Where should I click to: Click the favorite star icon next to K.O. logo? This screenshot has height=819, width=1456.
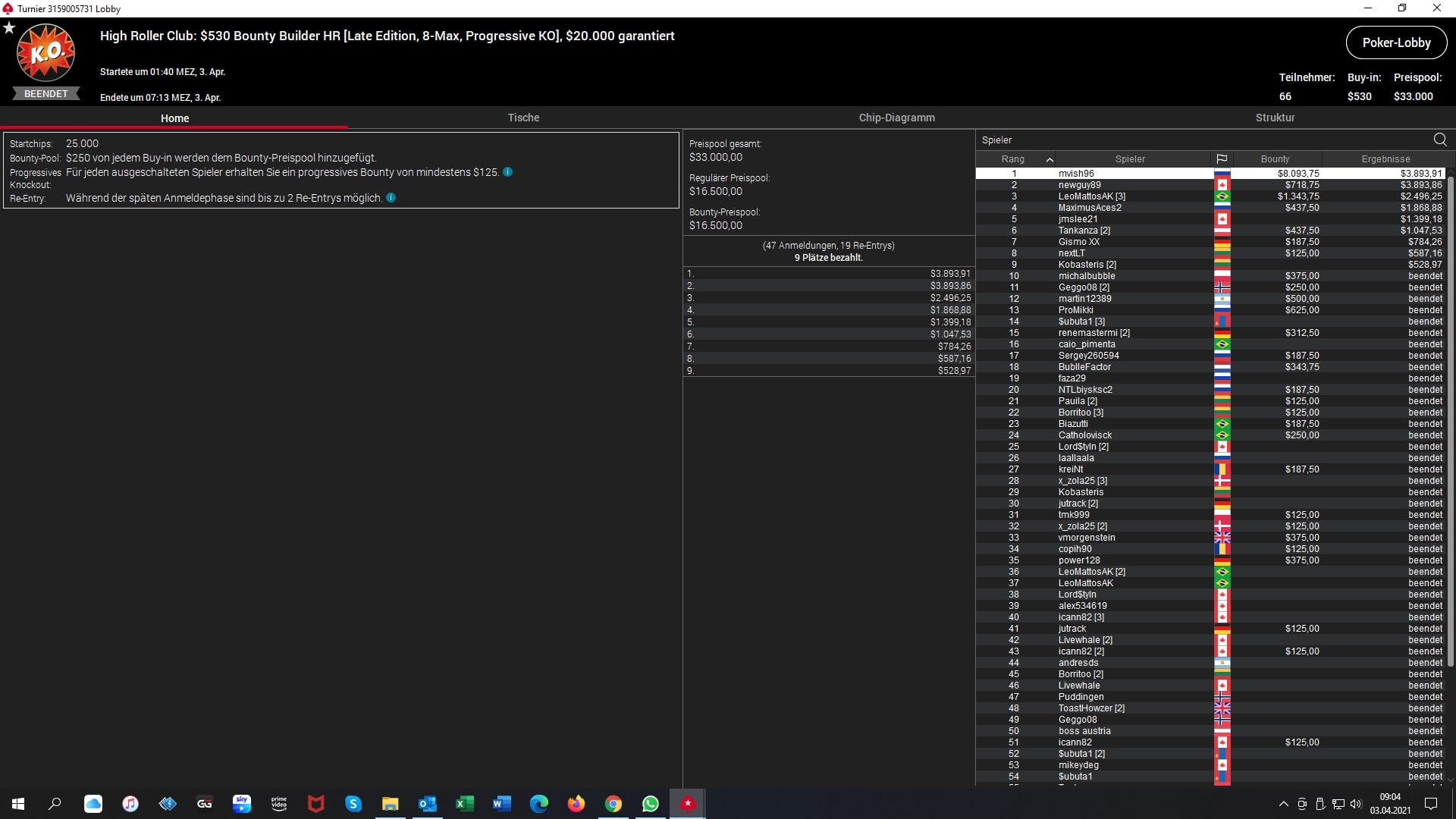(x=9, y=28)
